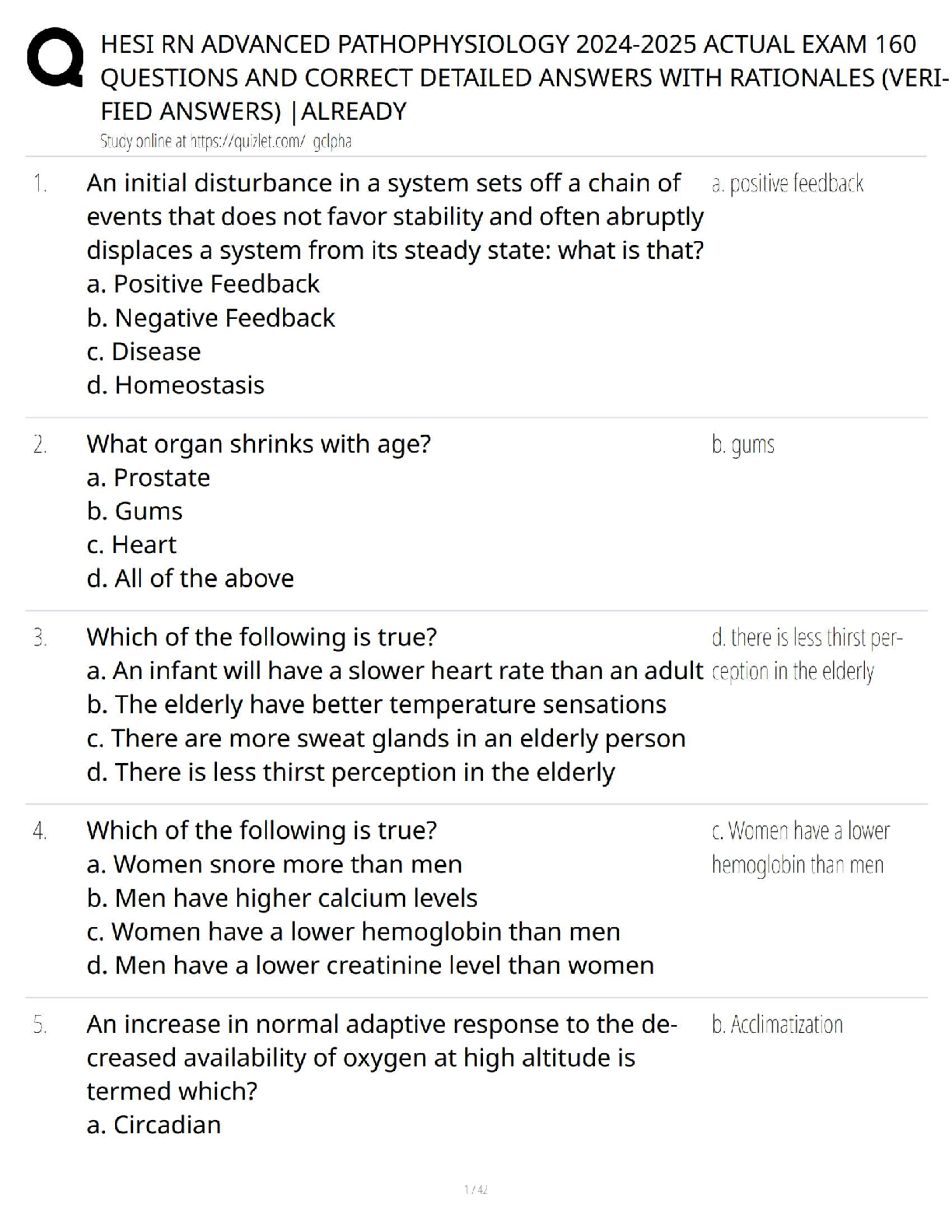Select 'b. Men have higher calcium levels'
This screenshot has width=952, height=1232.
(282, 898)
